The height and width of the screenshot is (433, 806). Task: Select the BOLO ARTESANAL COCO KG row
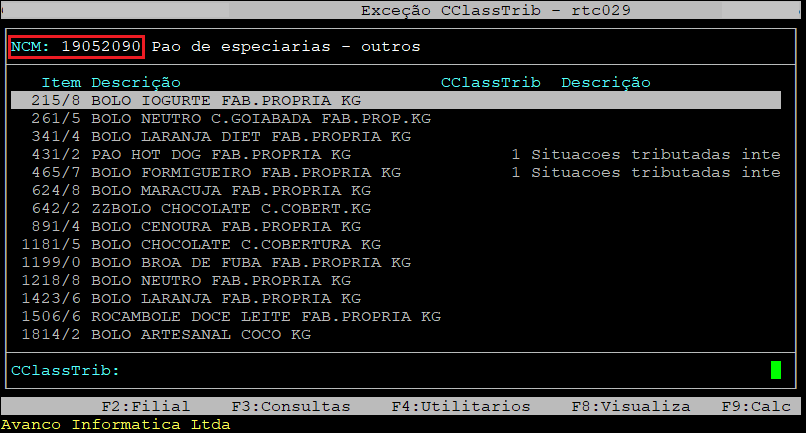pyautogui.click(x=200, y=335)
